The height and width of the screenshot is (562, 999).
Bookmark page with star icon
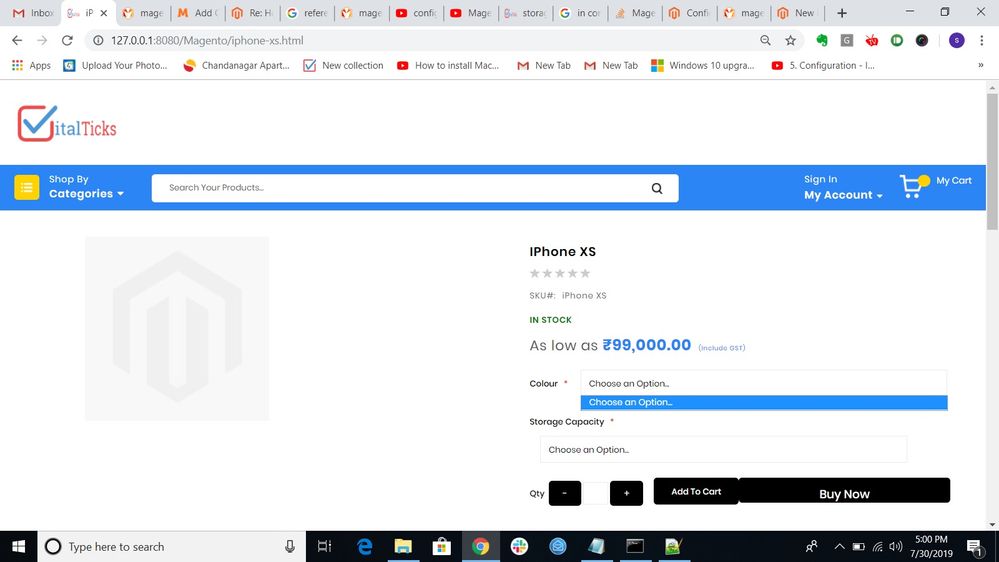click(x=791, y=41)
